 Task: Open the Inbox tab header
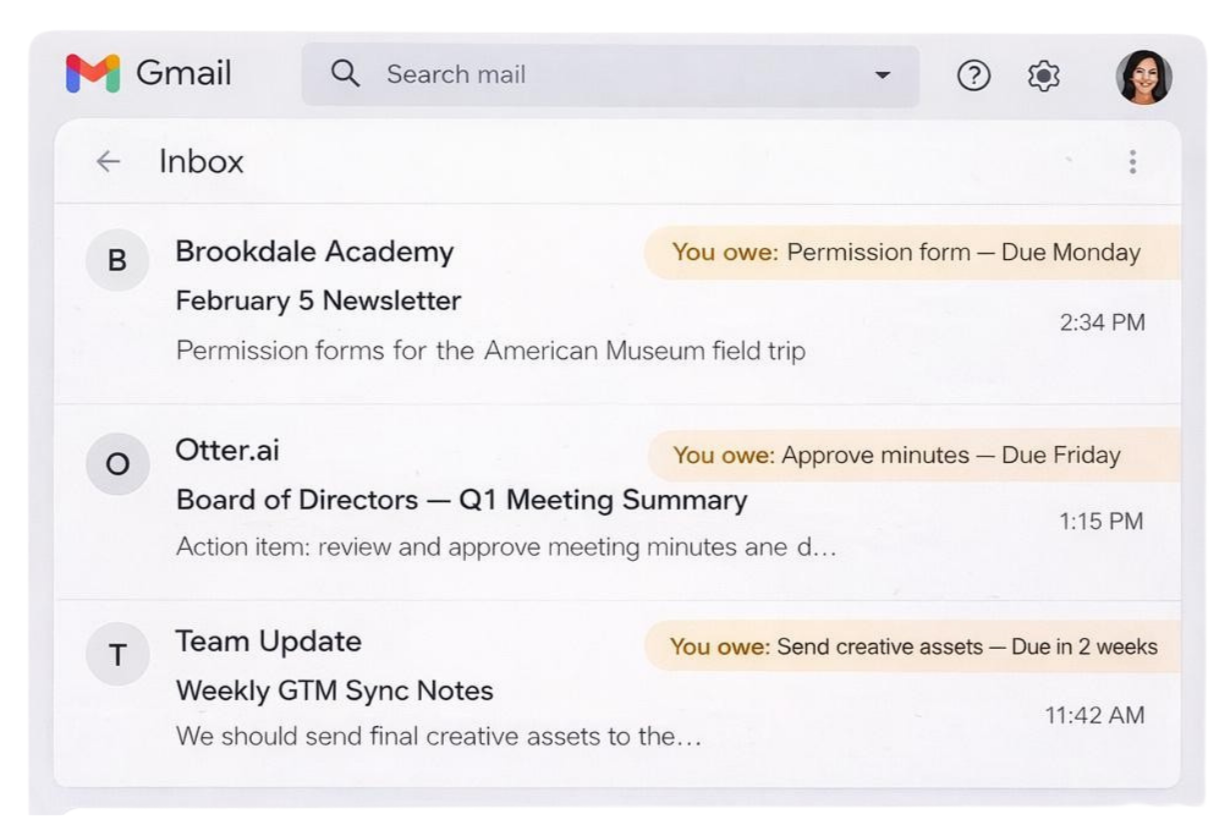[x=203, y=161]
